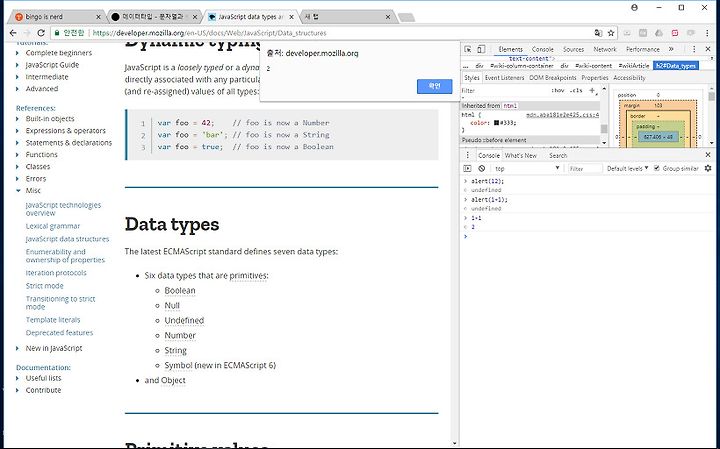Image resolution: width=720 pixels, height=449 pixels.
Task: Clear the console output
Action: [x=481, y=168]
